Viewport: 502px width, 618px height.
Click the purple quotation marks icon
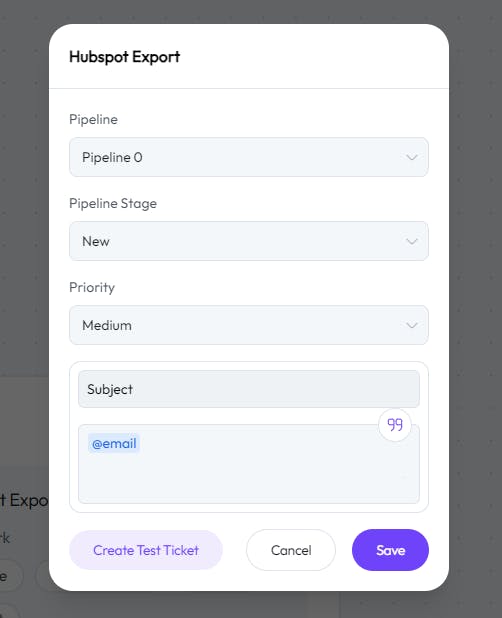(395, 424)
